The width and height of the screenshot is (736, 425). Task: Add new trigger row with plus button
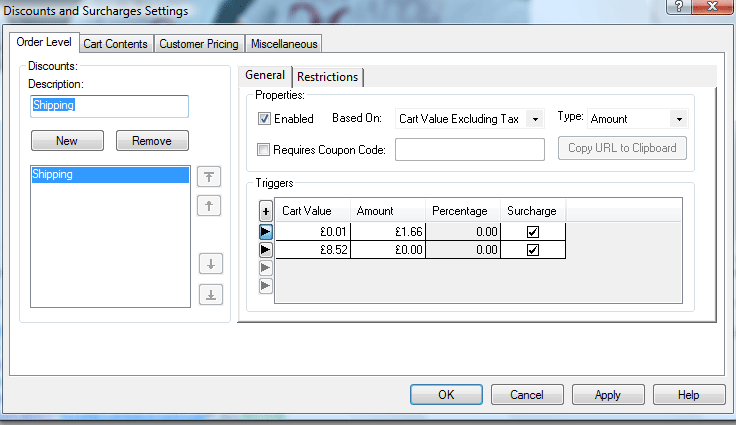pos(265,211)
